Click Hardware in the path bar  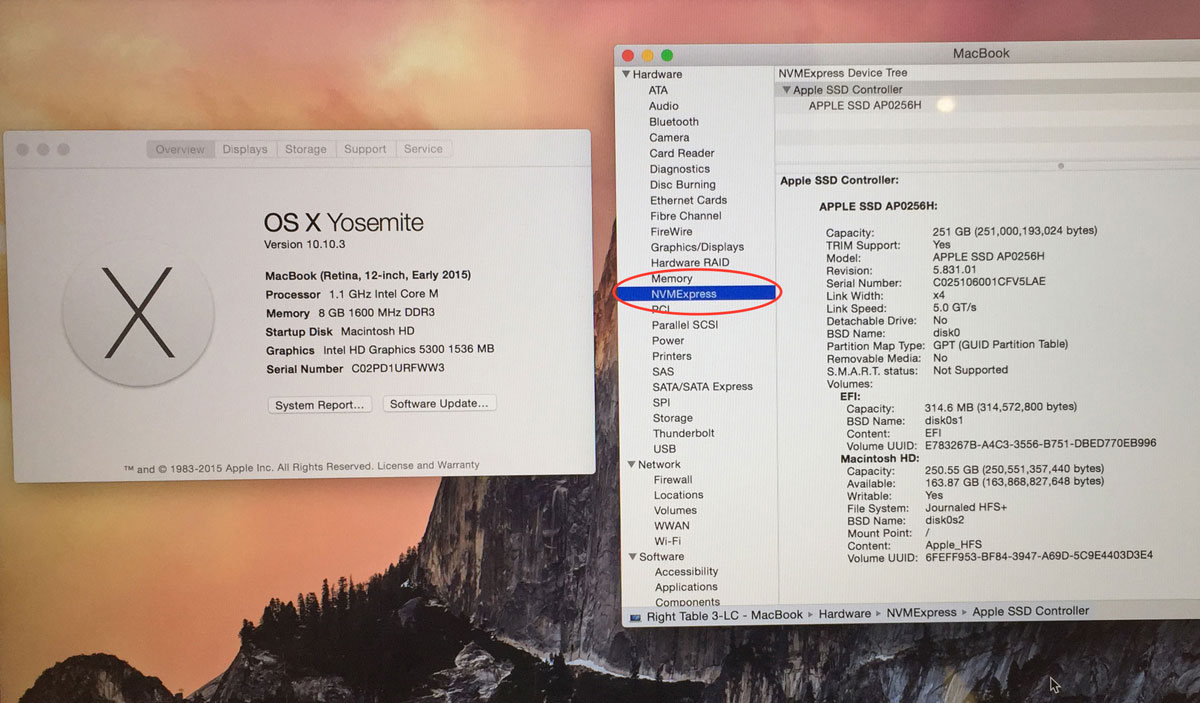845,614
